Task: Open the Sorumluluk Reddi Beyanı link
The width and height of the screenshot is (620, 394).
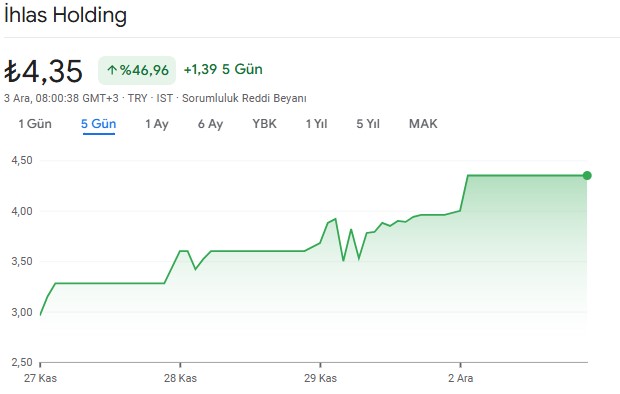Action: coord(244,98)
